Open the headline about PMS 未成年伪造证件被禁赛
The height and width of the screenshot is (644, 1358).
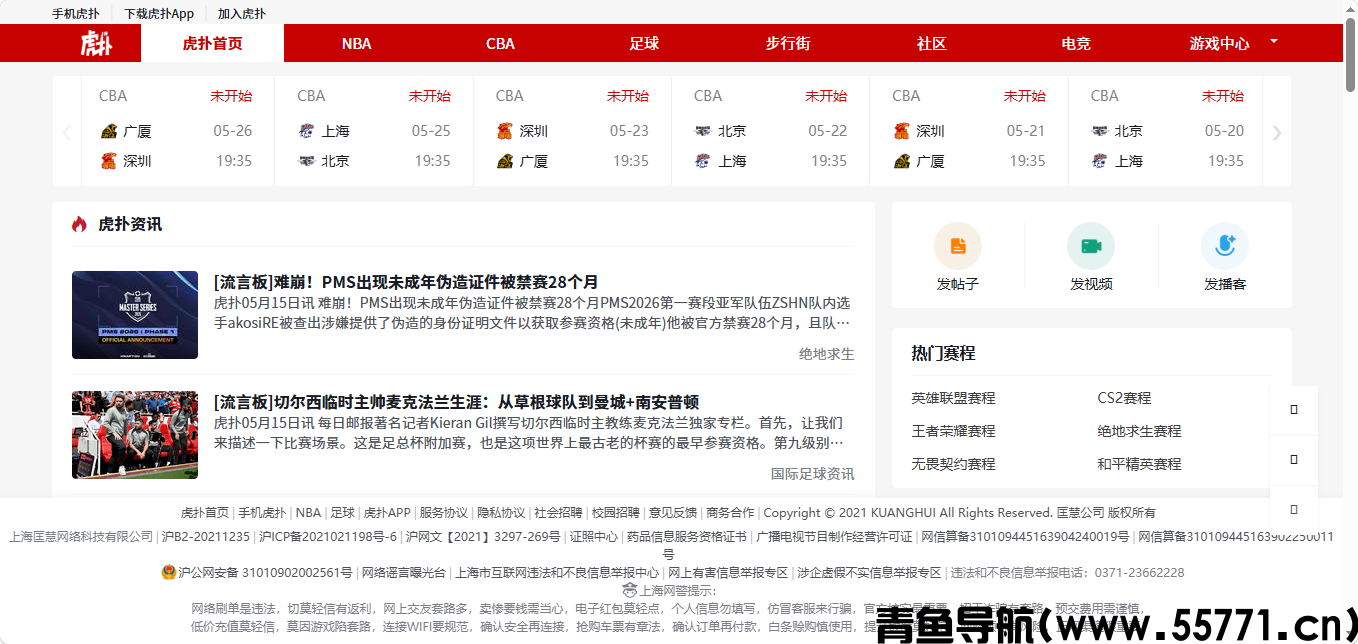point(406,282)
